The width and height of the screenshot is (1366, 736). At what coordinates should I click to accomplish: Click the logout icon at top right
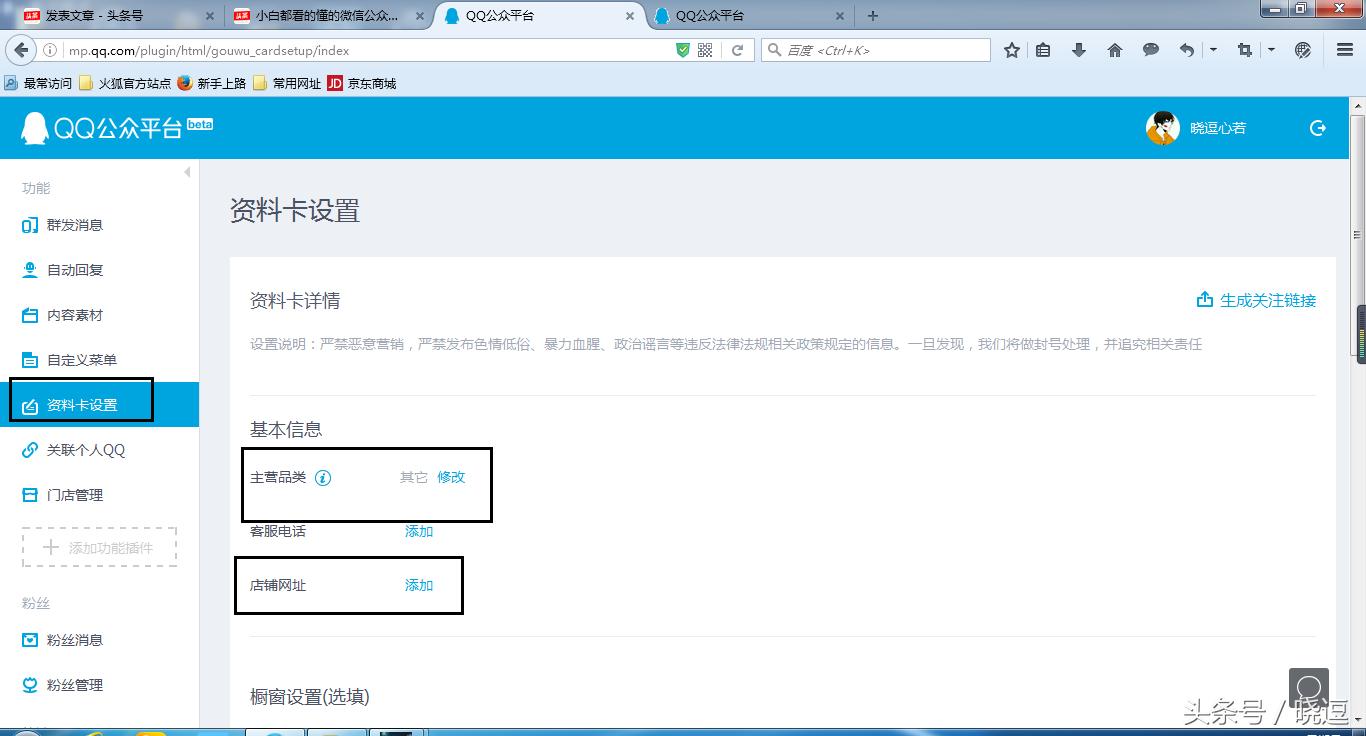tap(1317, 128)
